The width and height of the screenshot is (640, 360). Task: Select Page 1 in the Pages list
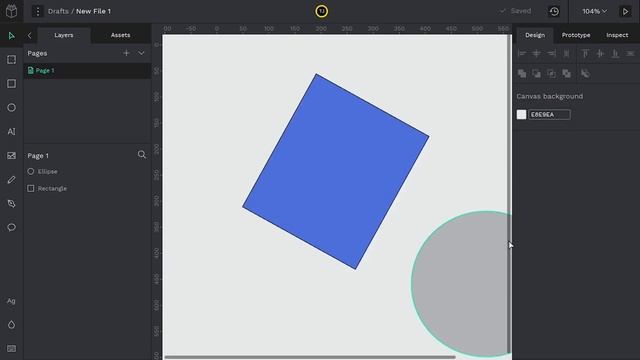pyautogui.click(x=87, y=71)
